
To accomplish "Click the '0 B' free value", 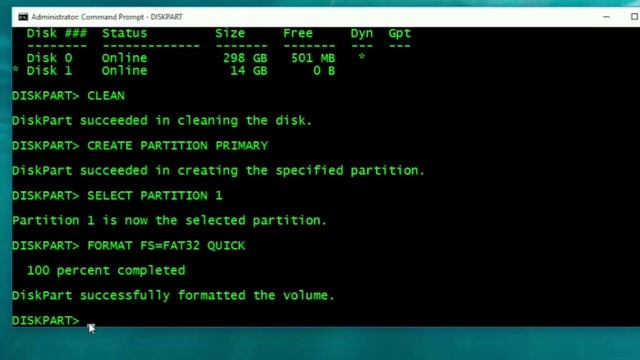I will pyautogui.click(x=324, y=71).
